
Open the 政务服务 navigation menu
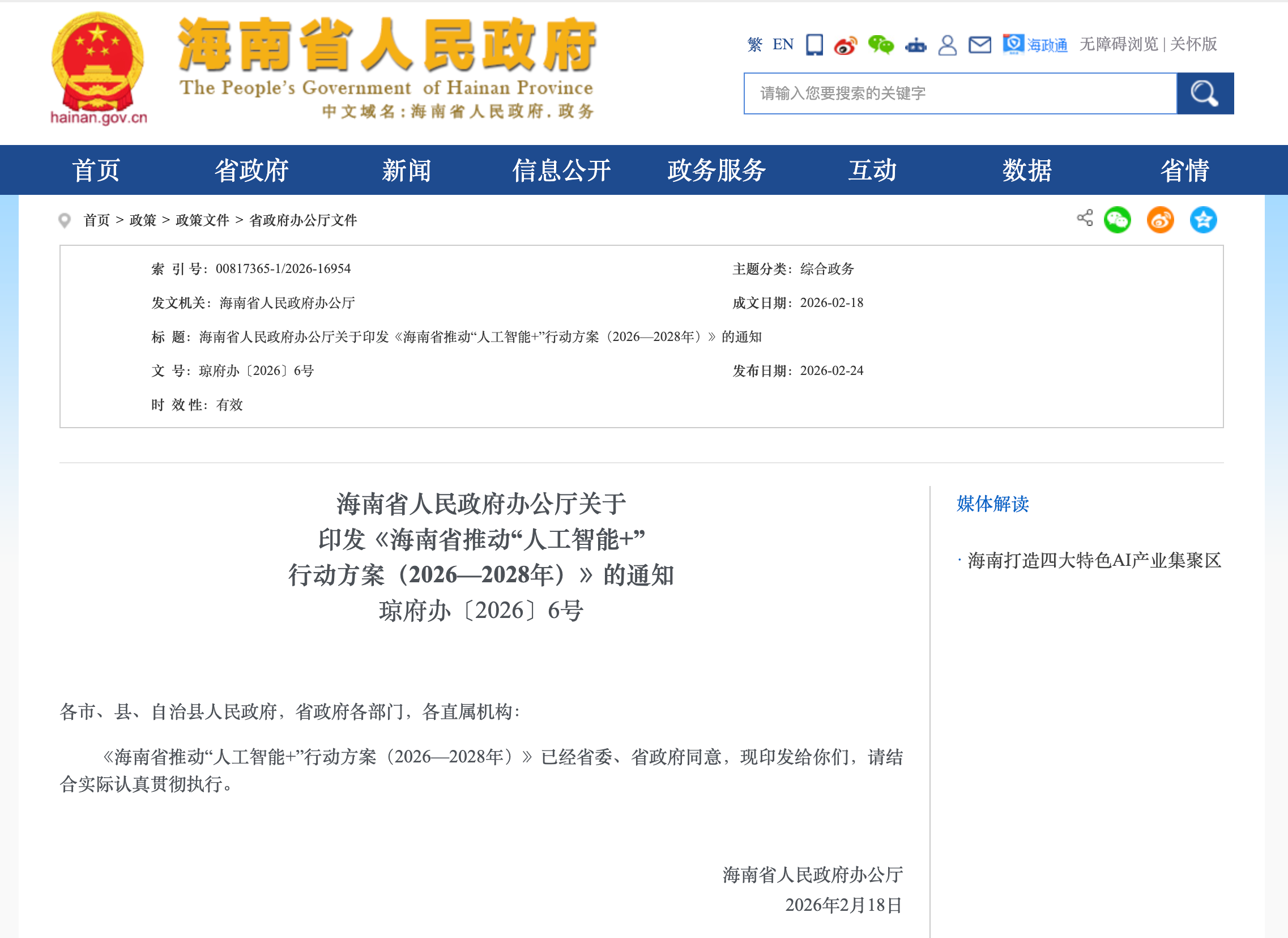716,170
